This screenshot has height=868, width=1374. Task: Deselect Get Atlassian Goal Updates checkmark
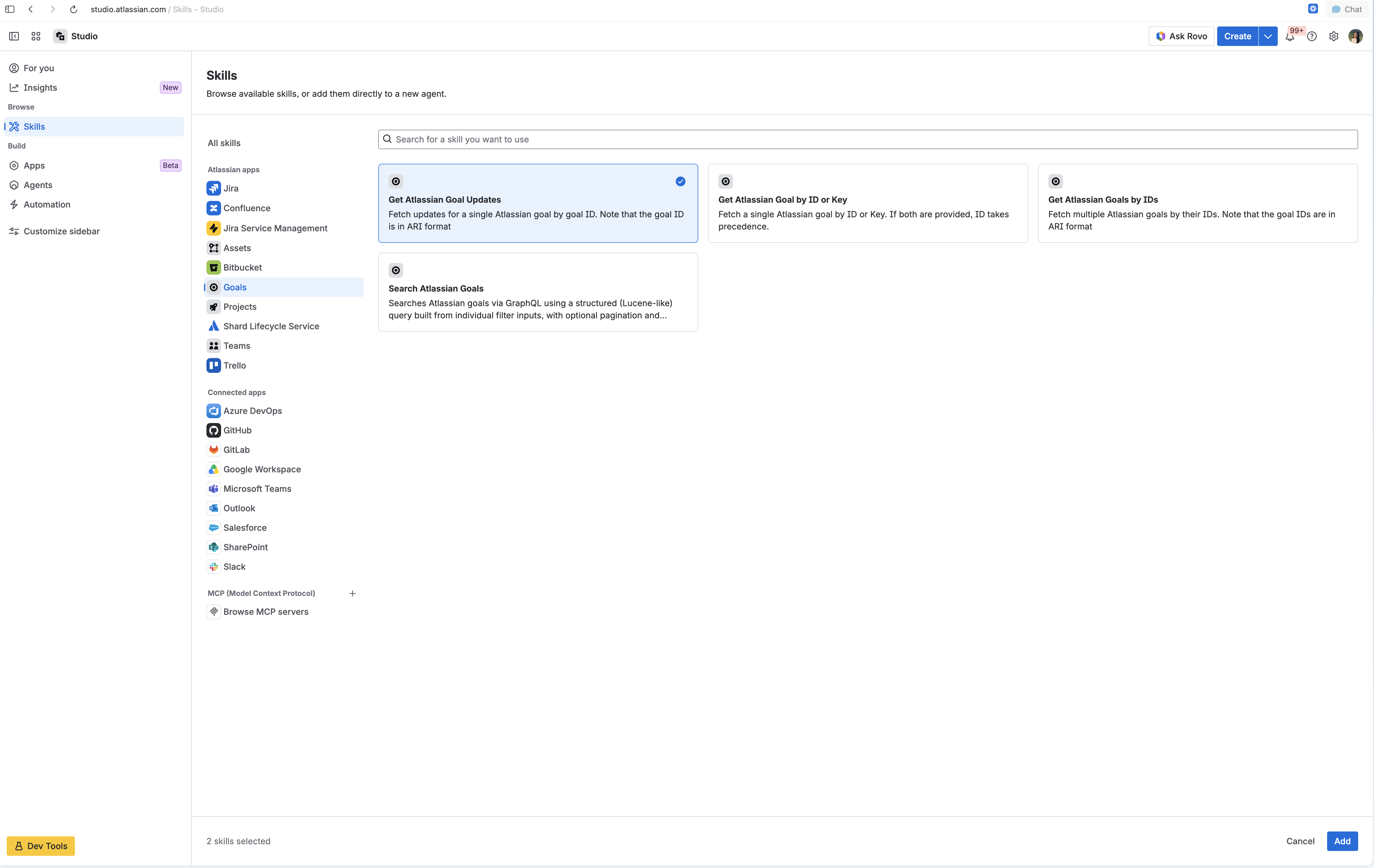point(680,181)
